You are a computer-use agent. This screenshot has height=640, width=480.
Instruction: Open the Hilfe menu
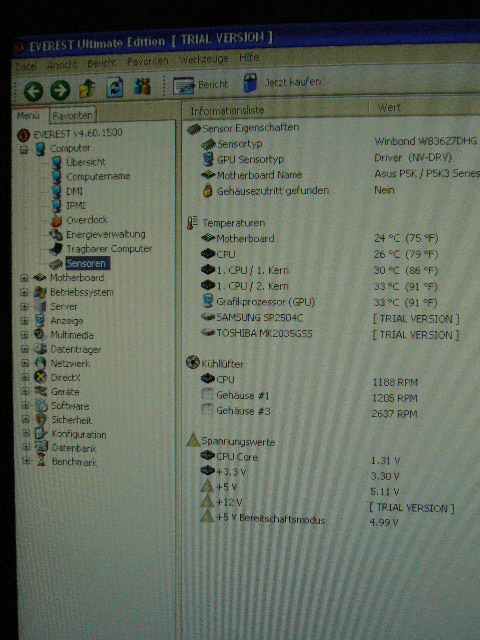(x=249, y=58)
